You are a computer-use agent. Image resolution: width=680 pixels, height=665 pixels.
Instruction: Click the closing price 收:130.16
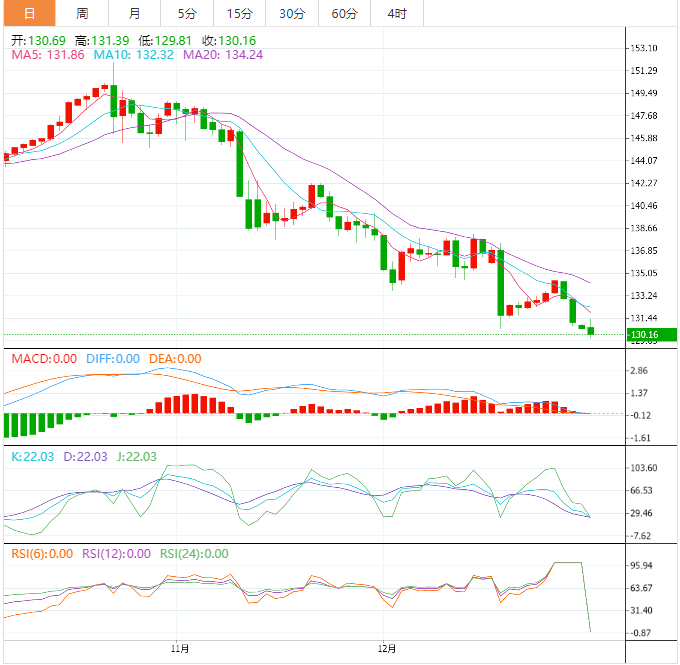click(229, 41)
